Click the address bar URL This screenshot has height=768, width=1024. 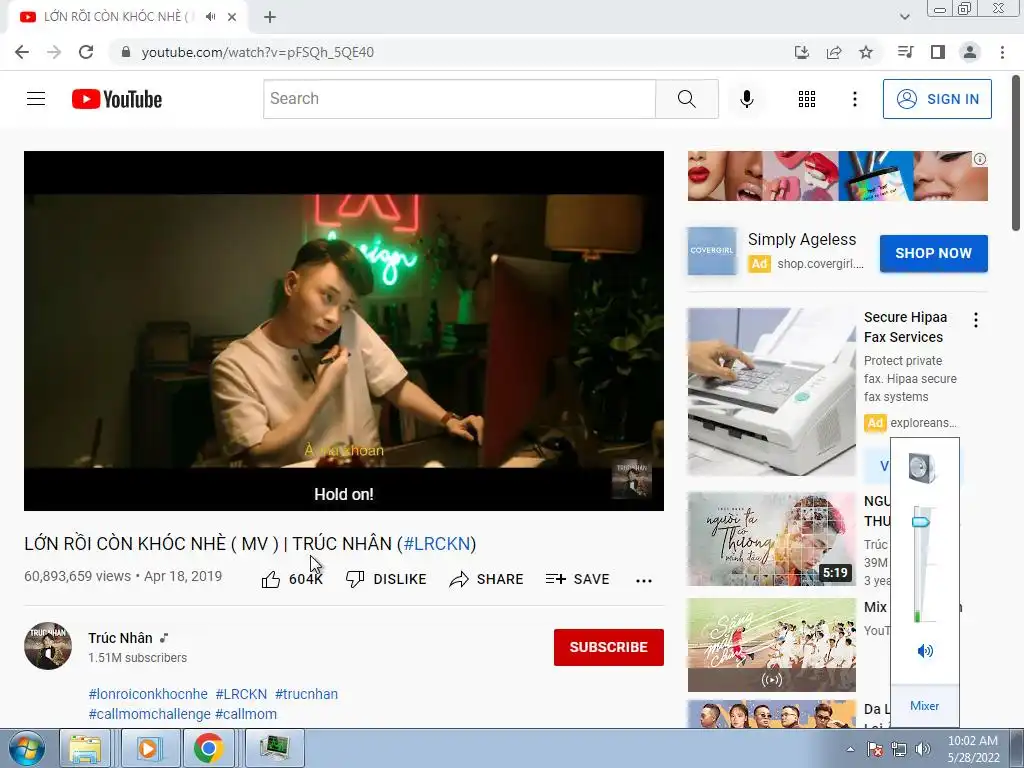(x=257, y=52)
